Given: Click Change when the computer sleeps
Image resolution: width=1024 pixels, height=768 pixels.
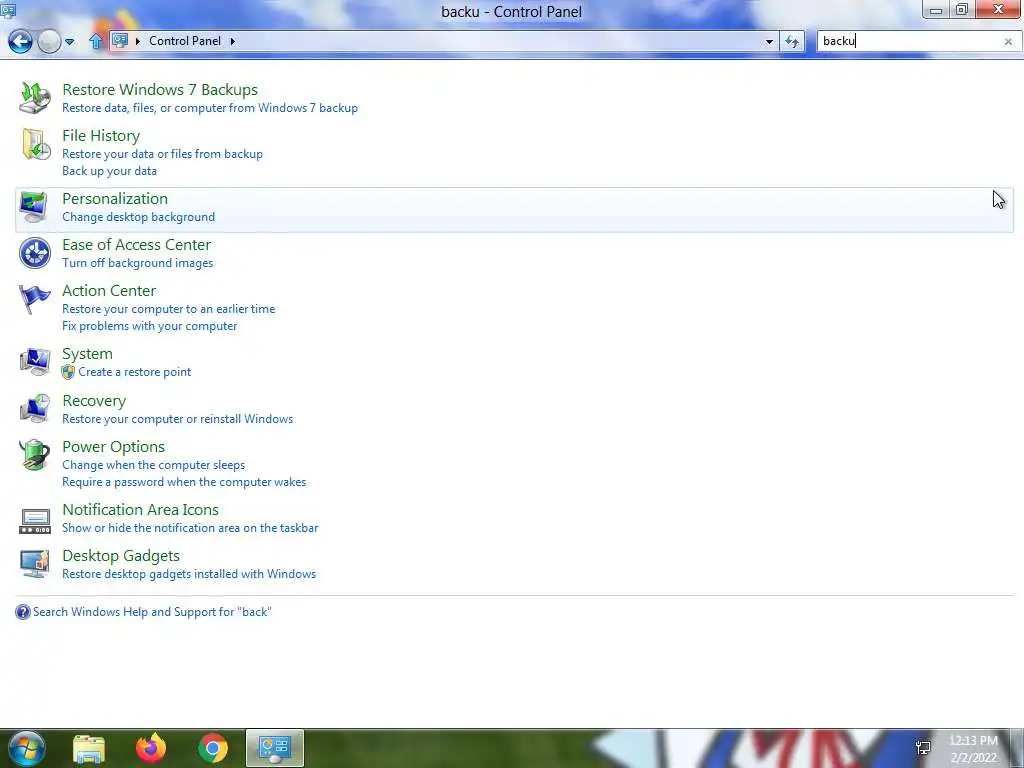Looking at the screenshot, I should coord(153,465).
